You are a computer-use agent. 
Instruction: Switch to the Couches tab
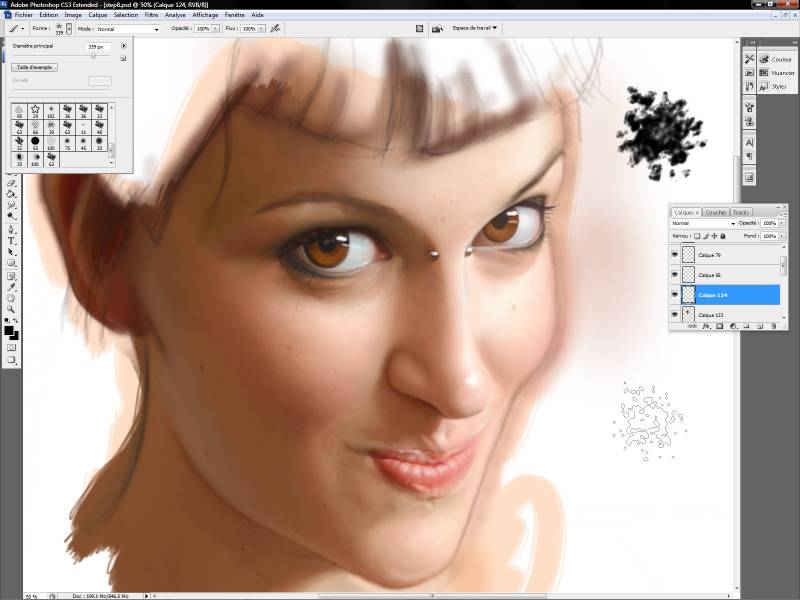[715, 212]
